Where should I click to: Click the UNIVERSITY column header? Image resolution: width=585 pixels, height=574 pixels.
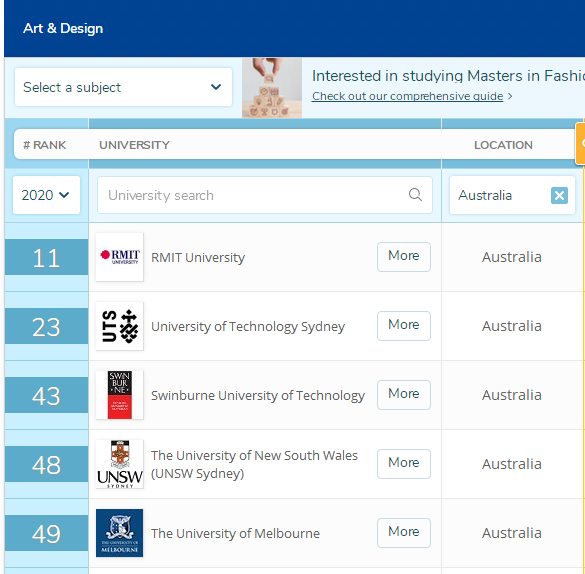tap(134, 145)
